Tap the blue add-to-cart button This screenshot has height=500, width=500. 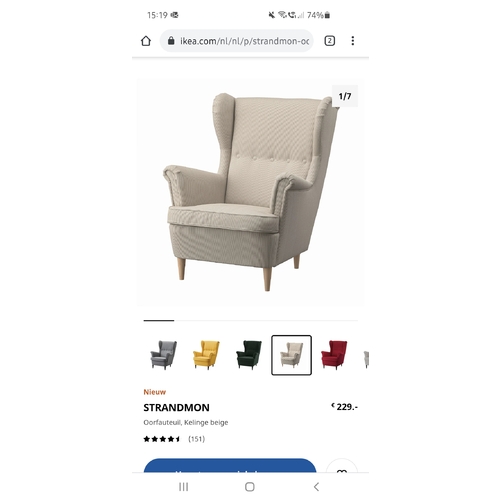[230, 466]
